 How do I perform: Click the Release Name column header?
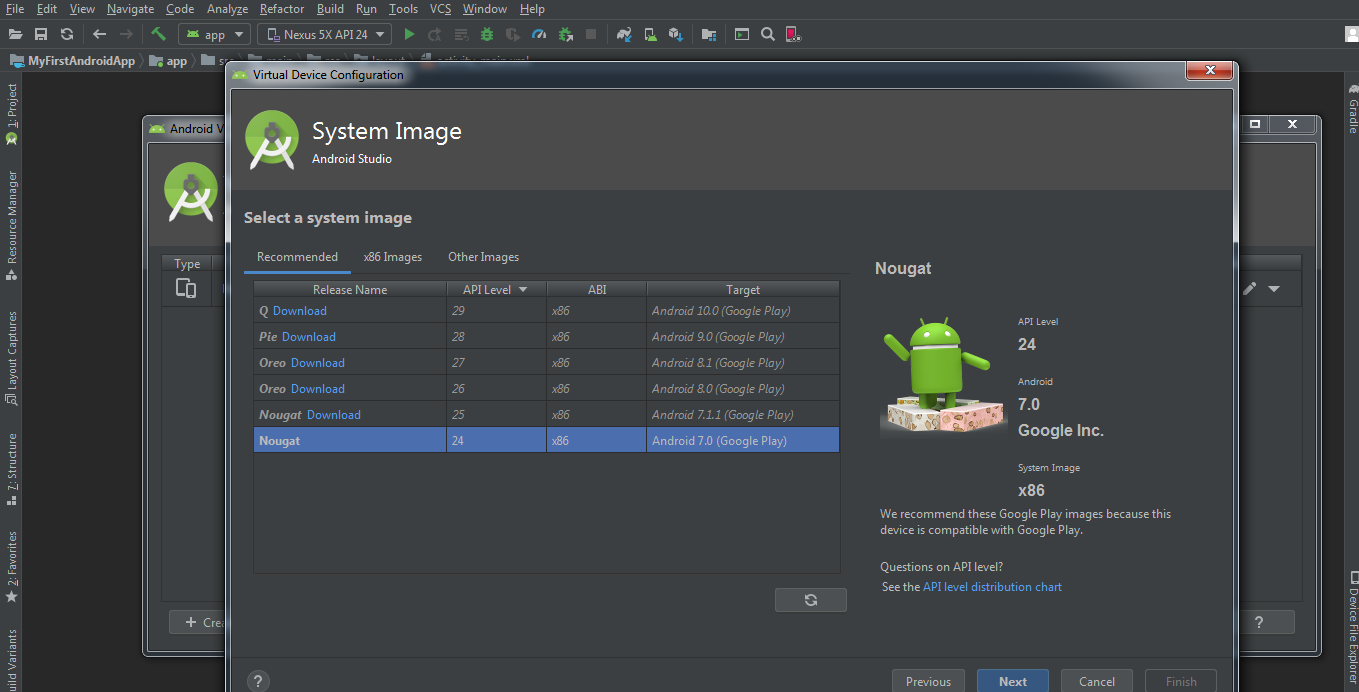tap(350, 289)
